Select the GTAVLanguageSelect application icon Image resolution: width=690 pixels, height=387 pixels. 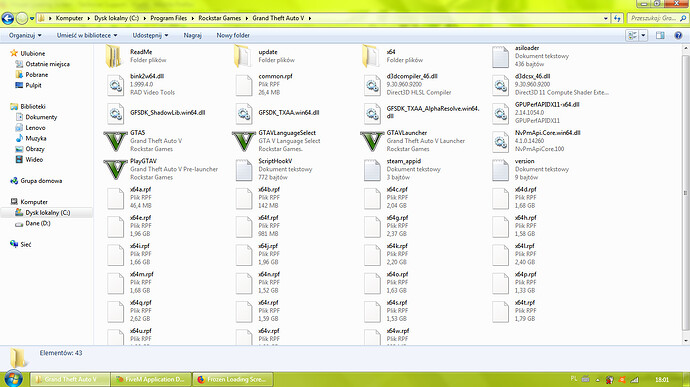pos(244,141)
